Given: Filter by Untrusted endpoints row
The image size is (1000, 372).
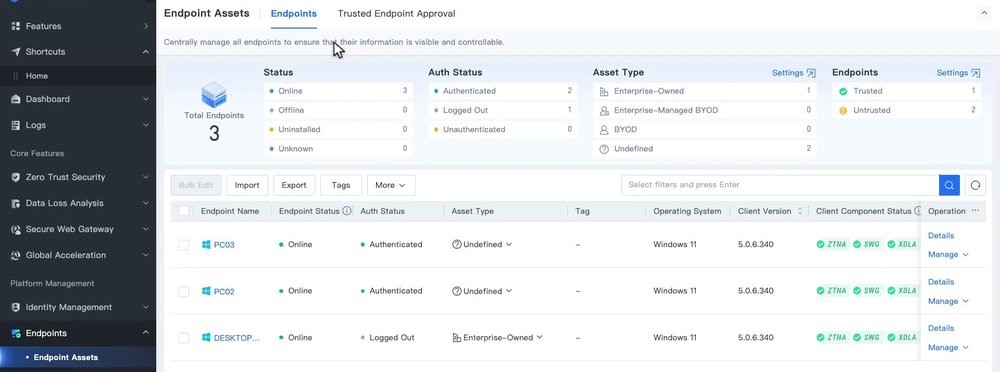Looking at the screenshot, I should [906, 110].
